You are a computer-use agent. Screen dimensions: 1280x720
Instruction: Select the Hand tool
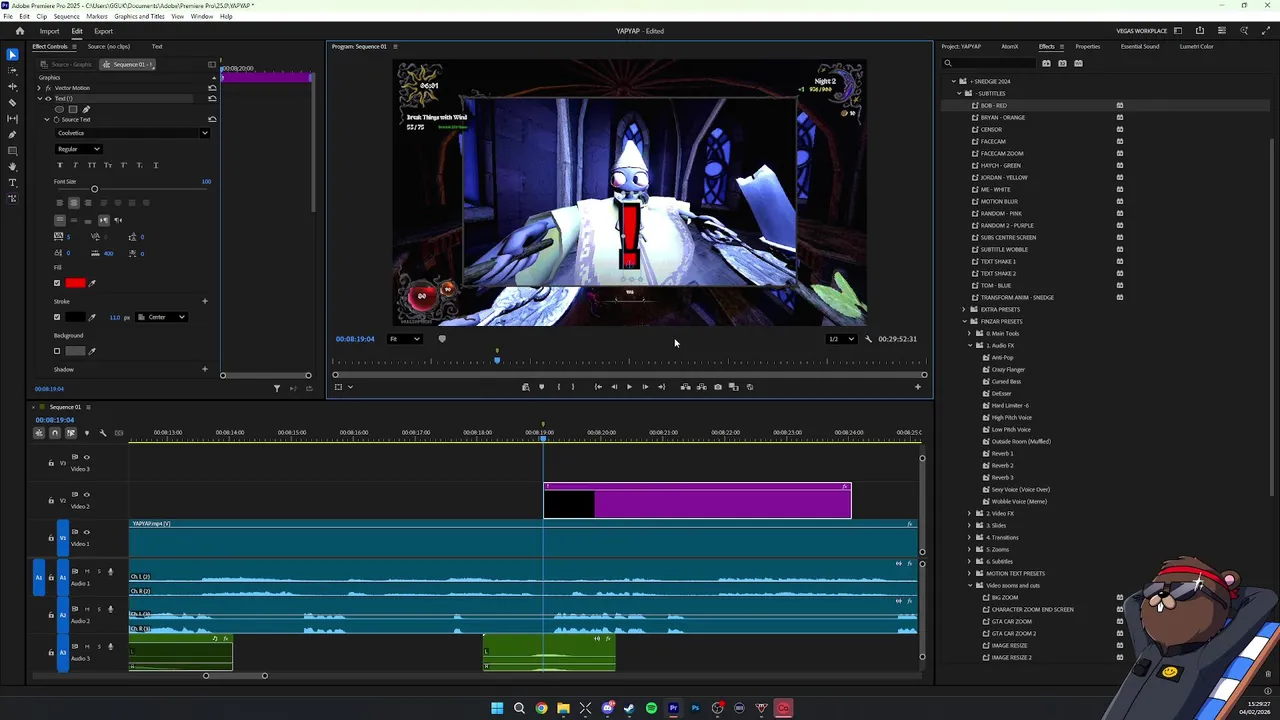pyautogui.click(x=12, y=166)
